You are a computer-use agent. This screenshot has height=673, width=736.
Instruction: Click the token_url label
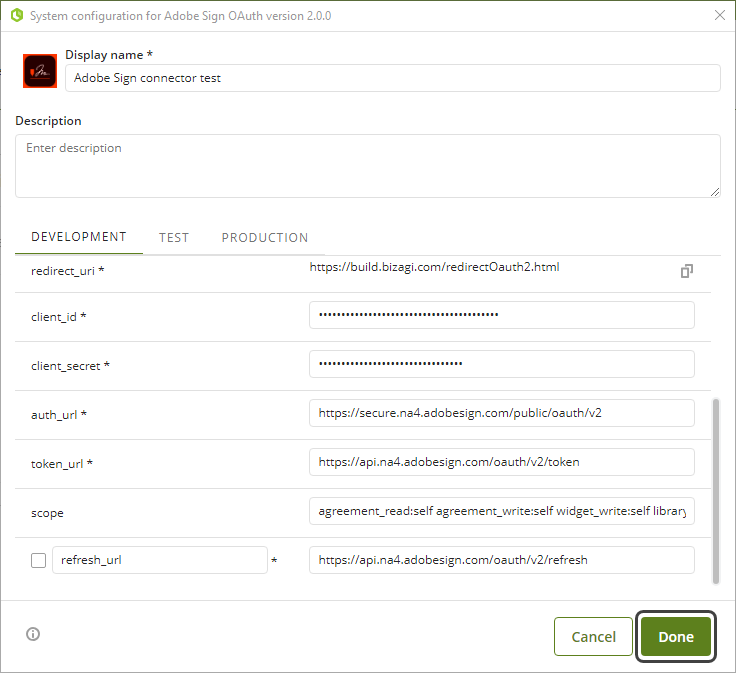(62, 464)
